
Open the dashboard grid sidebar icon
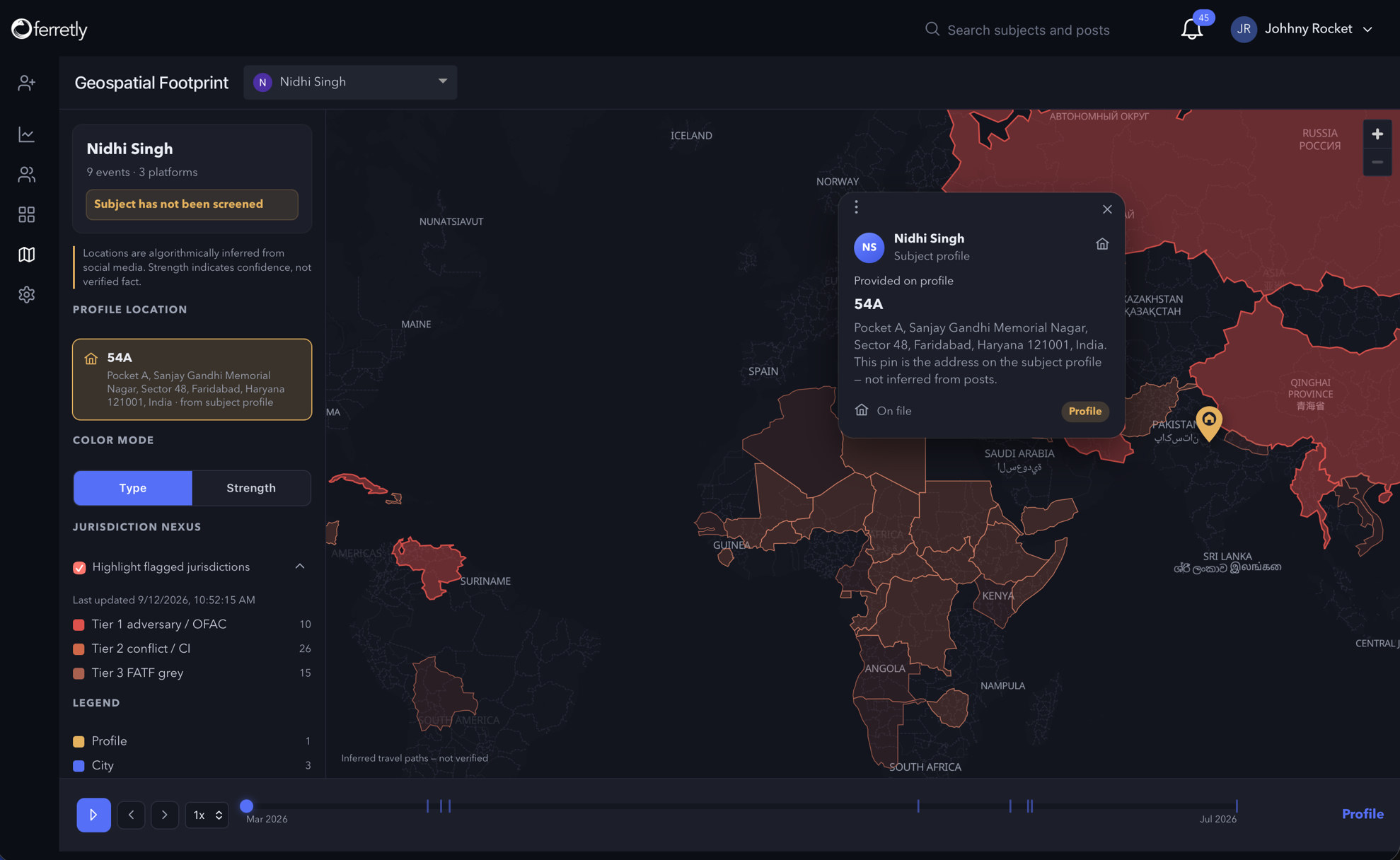26,214
